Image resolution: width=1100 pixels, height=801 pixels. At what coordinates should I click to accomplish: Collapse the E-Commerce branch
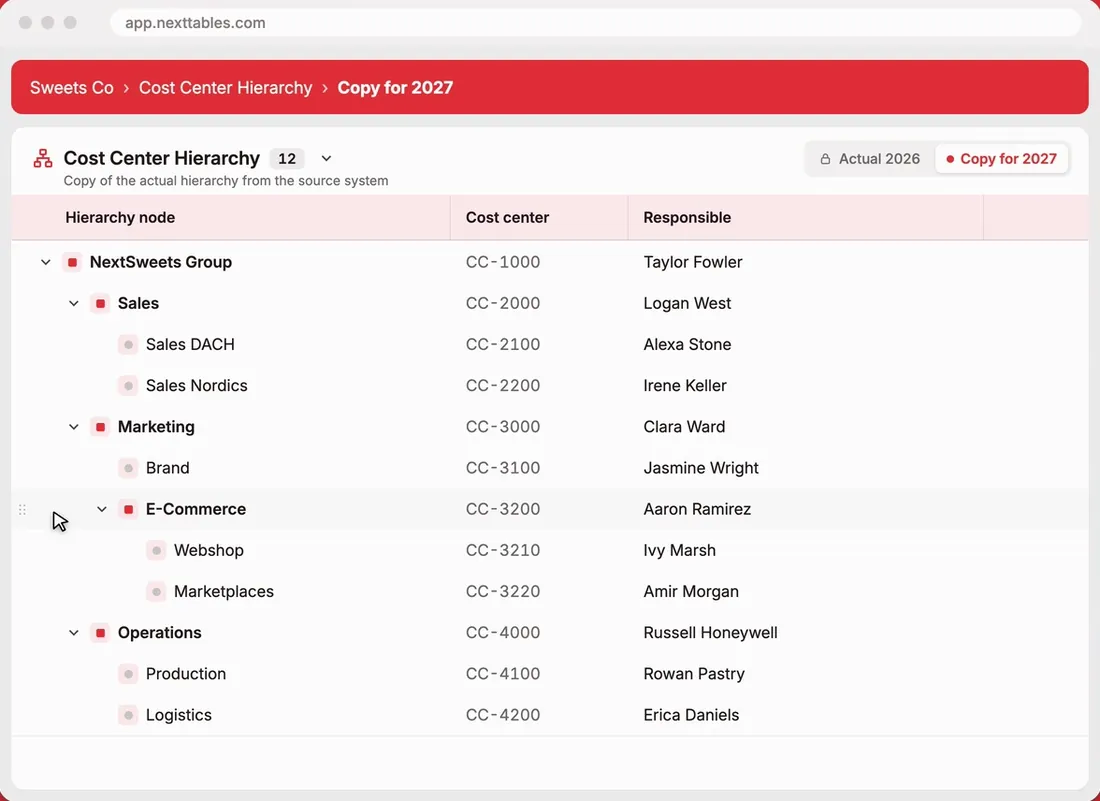point(102,509)
